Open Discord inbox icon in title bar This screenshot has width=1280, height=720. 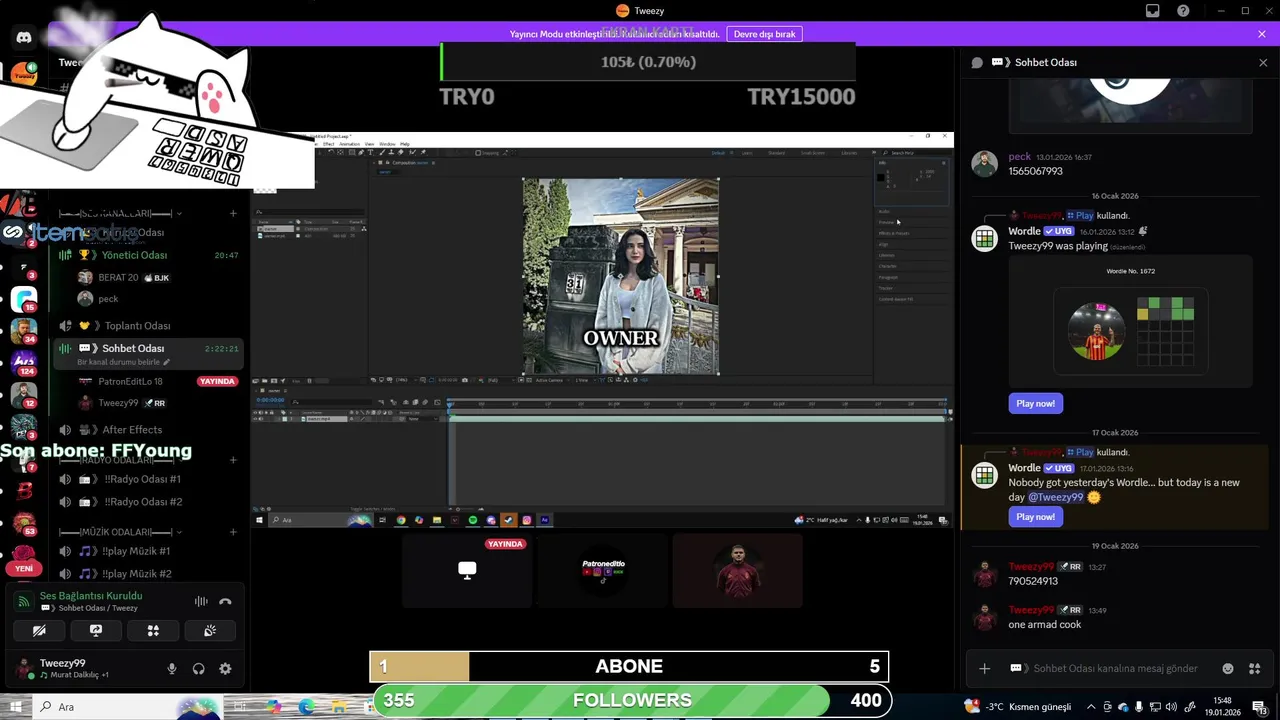point(1153,11)
